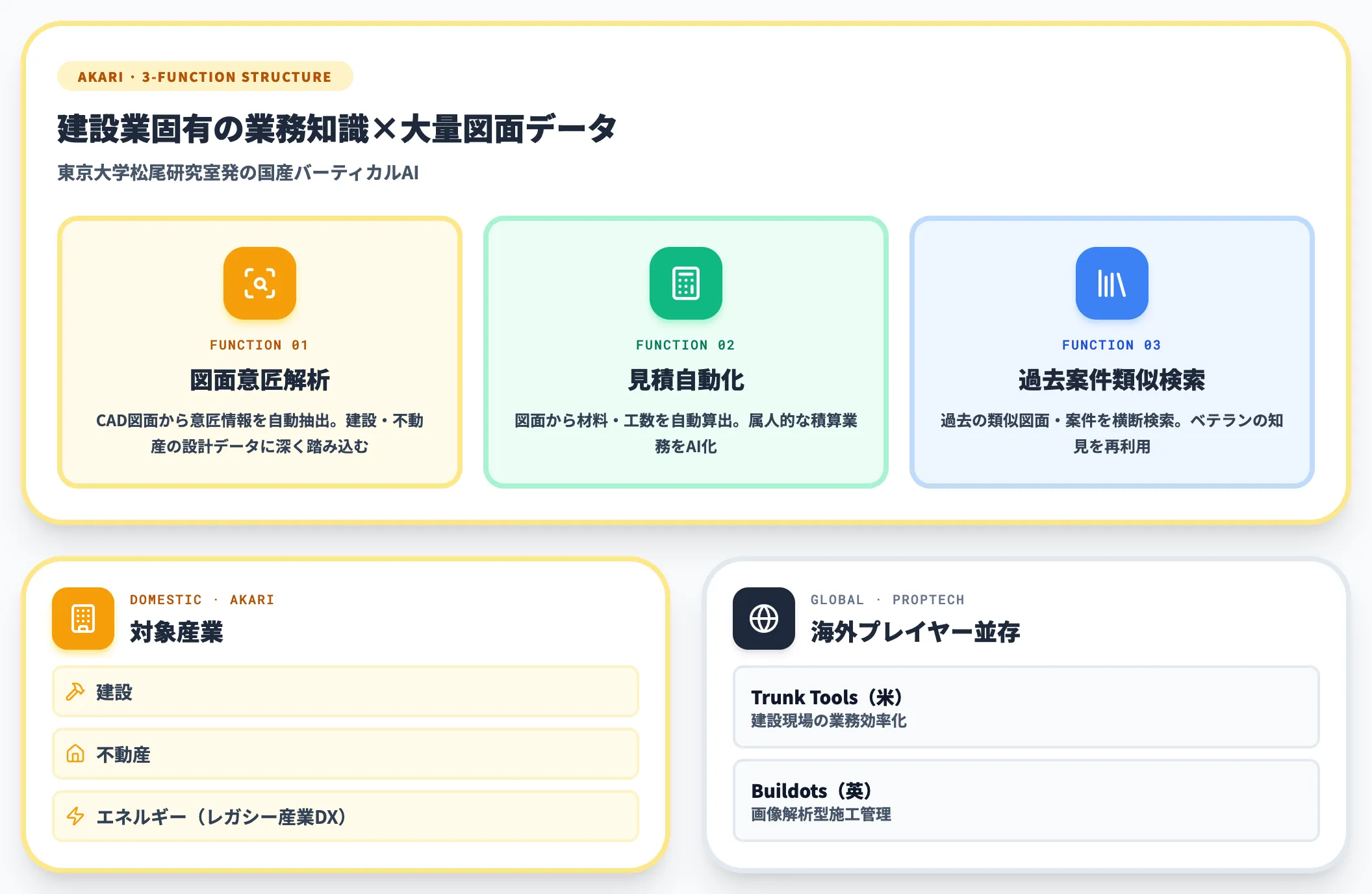The width and height of the screenshot is (1372, 894).
Task: Click the subtitle 東京大学松尾研究室発の国産バーティカルAI
Action: click(238, 173)
